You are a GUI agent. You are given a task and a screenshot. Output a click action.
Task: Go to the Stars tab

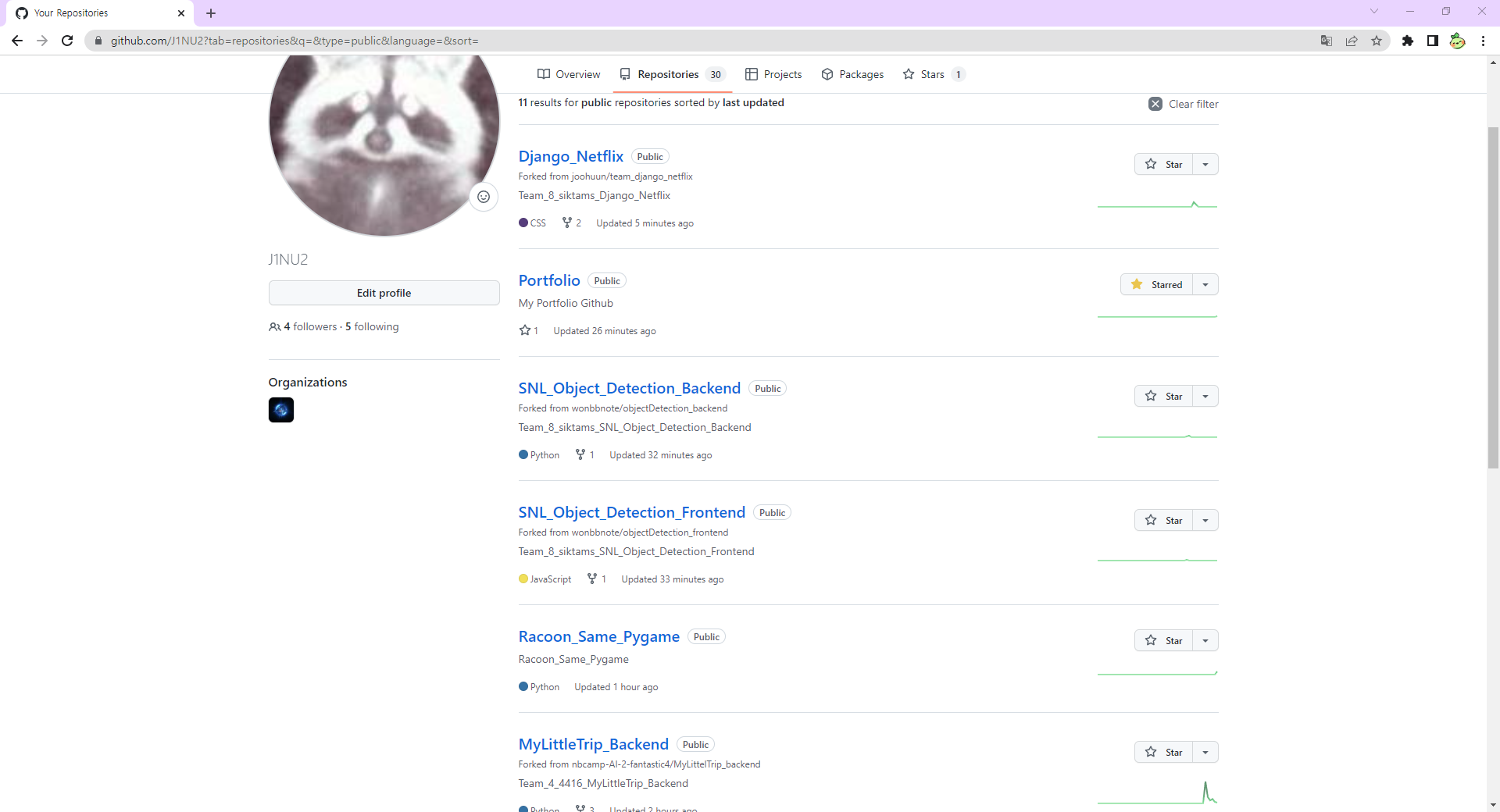click(934, 74)
